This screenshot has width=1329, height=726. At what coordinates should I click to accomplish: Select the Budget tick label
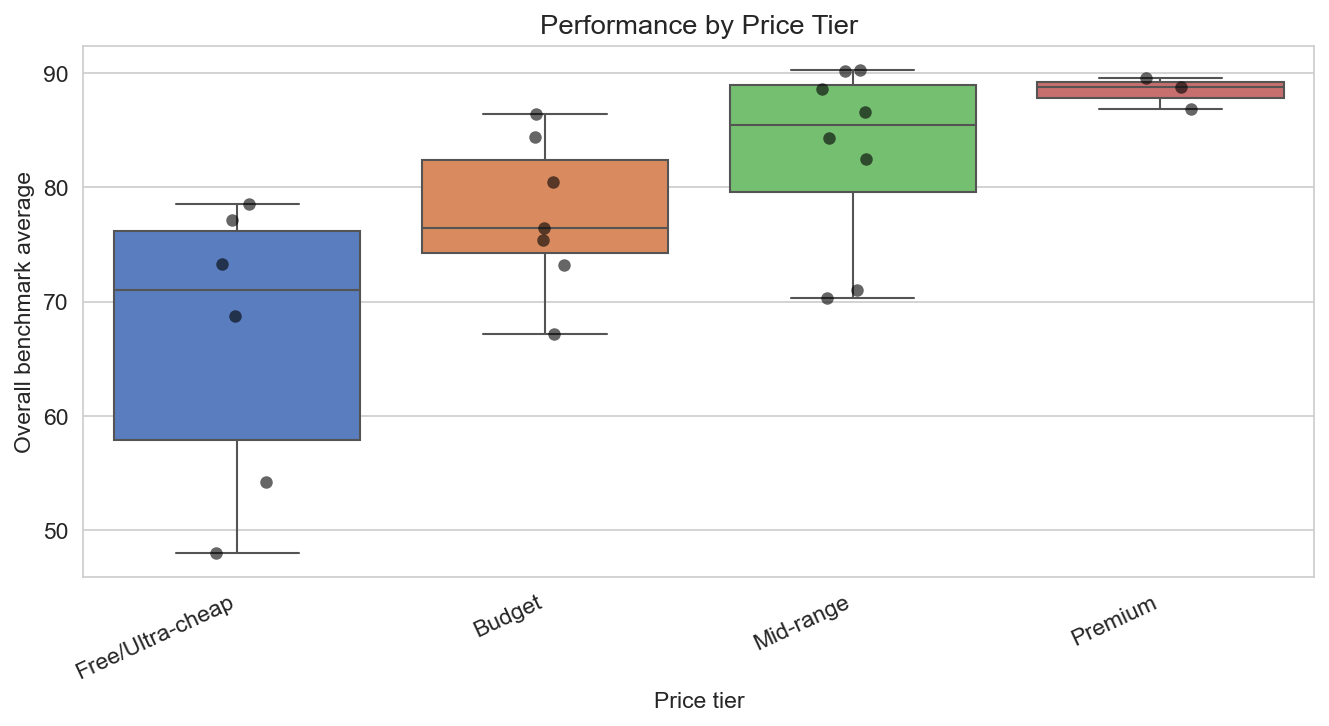pos(508,615)
